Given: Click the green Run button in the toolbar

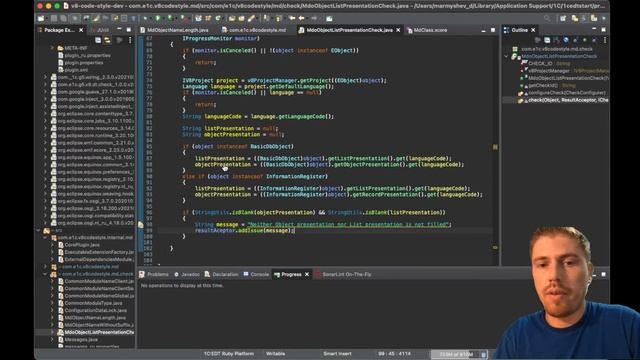Looking at the screenshot, I should coord(158,18).
